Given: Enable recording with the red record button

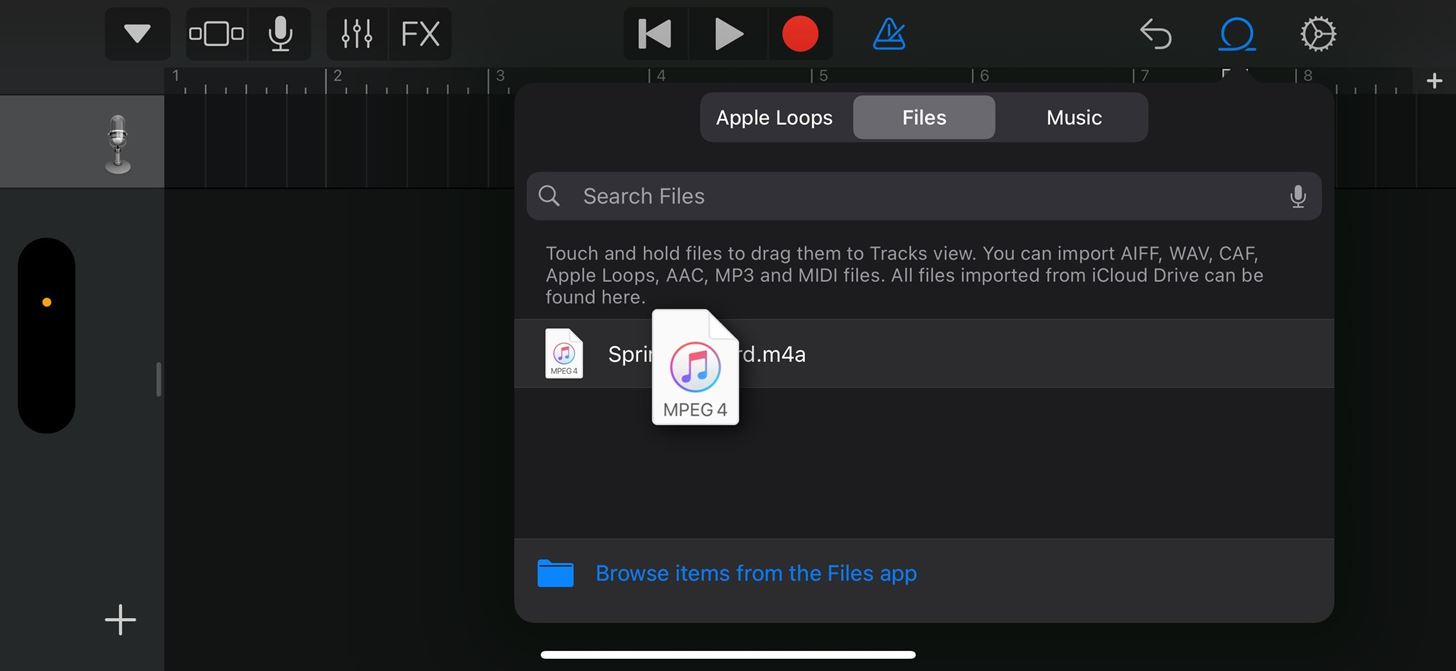Looking at the screenshot, I should click(800, 33).
